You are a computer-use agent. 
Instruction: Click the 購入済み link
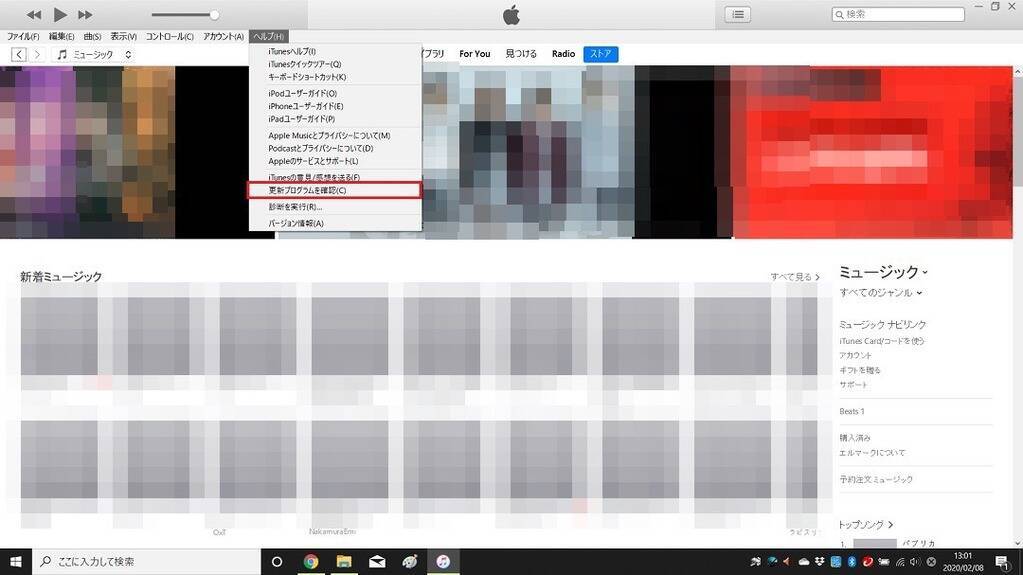855,438
